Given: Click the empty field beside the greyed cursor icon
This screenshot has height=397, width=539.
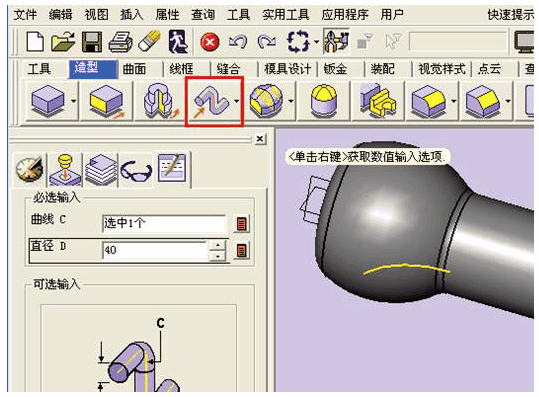Looking at the screenshot, I should [x=458, y=42].
